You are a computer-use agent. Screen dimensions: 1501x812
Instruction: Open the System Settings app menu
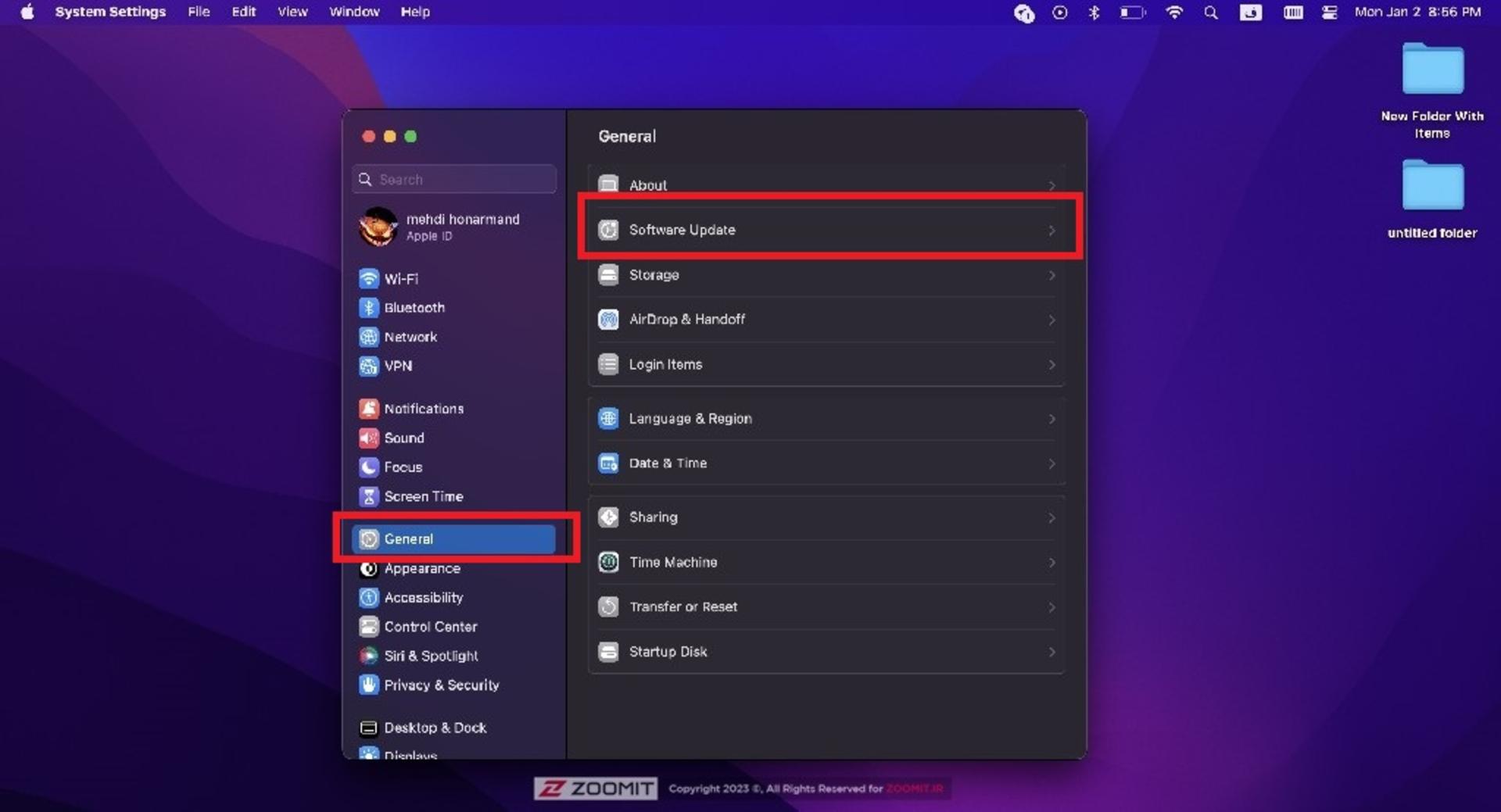click(110, 12)
